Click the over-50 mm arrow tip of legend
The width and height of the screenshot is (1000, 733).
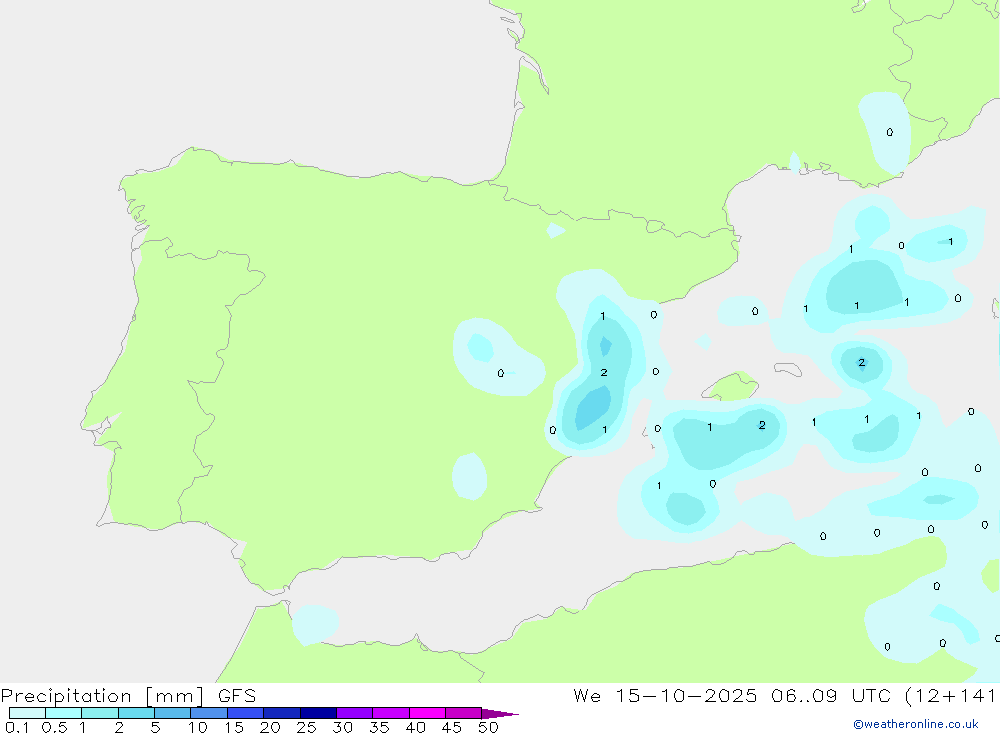[x=500, y=714]
